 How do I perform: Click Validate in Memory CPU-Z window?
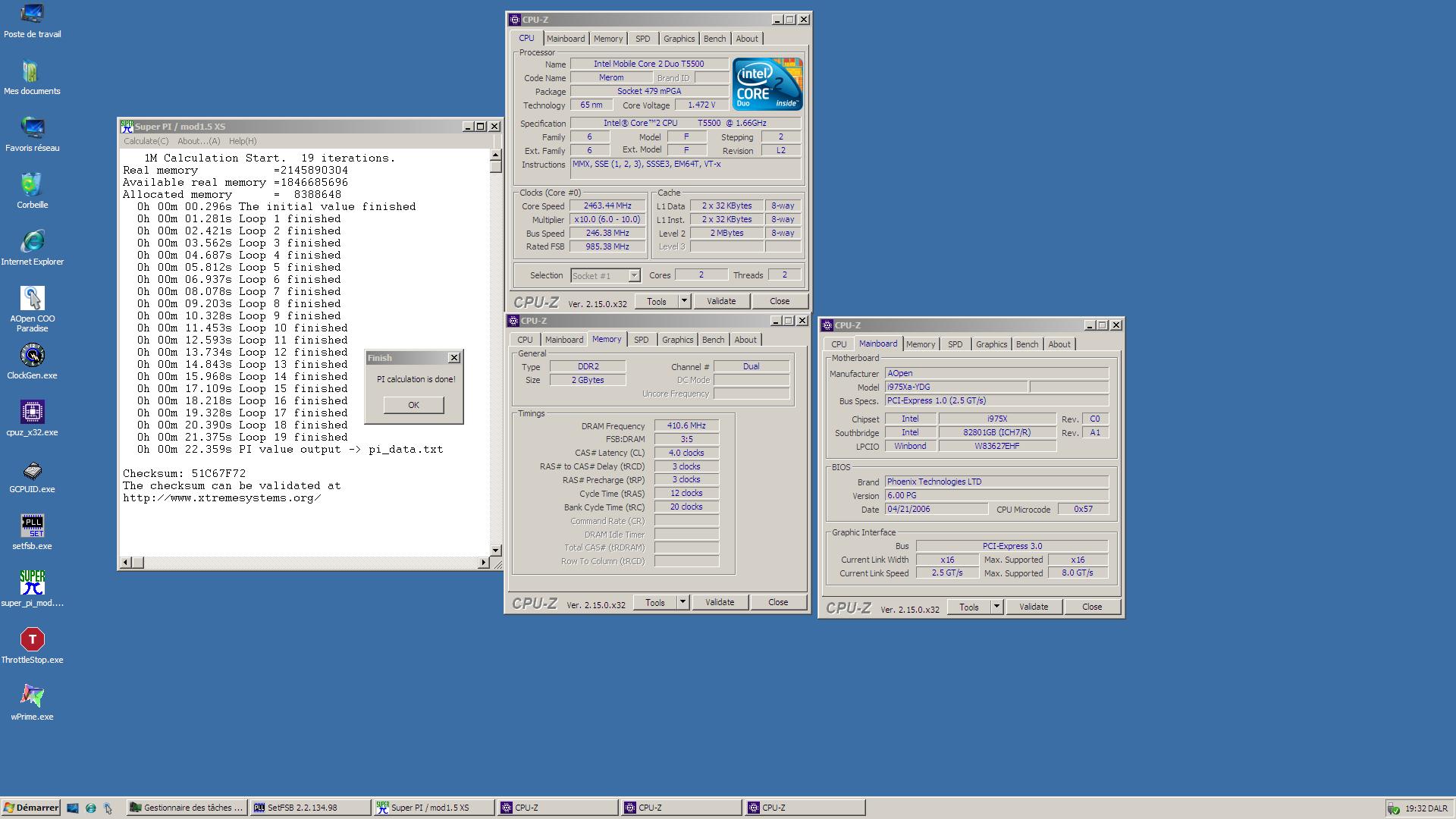click(x=720, y=602)
